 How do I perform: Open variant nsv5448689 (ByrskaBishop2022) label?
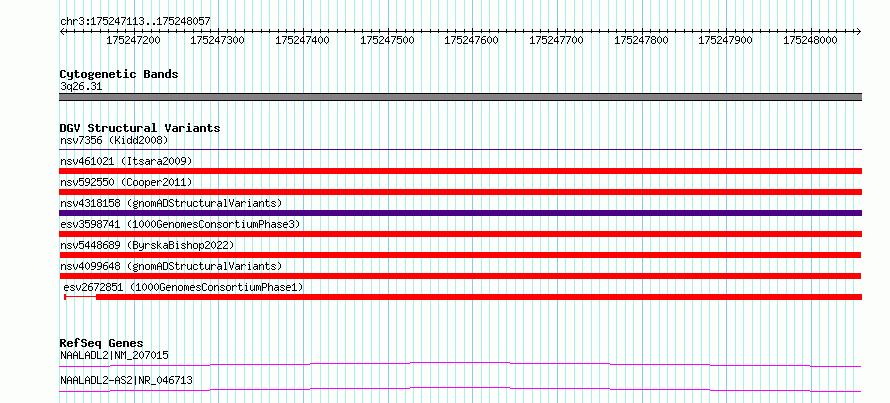(147, 245)
